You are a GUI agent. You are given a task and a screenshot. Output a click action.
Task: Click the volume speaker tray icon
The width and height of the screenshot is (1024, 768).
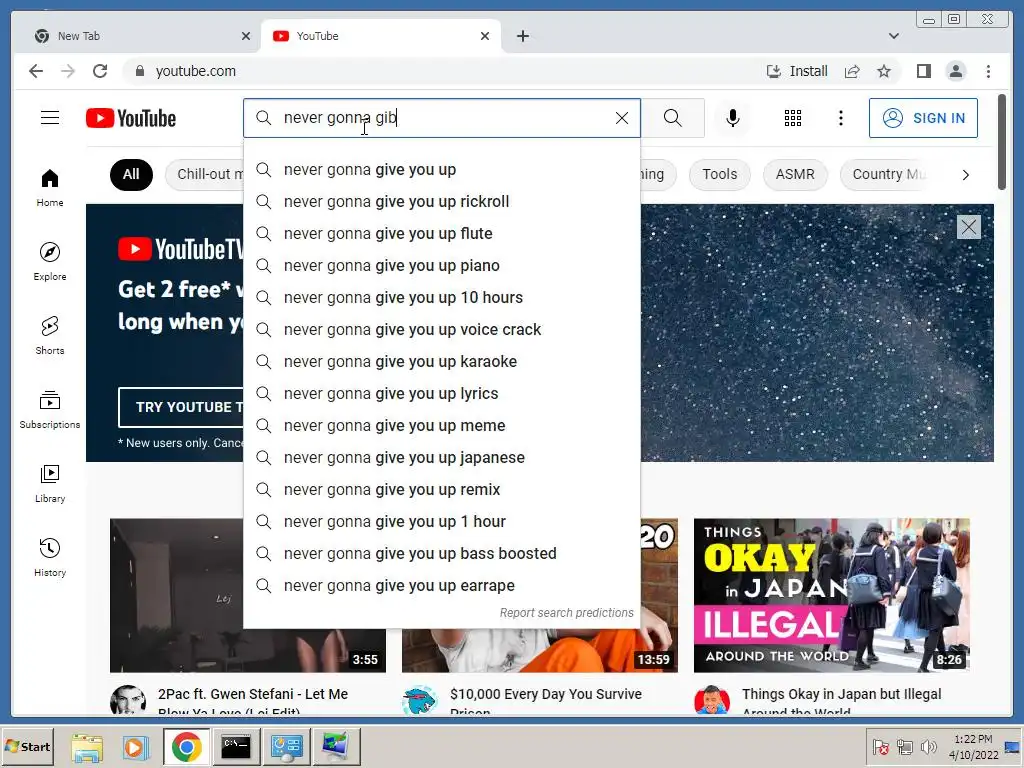(x=928, y=746)
